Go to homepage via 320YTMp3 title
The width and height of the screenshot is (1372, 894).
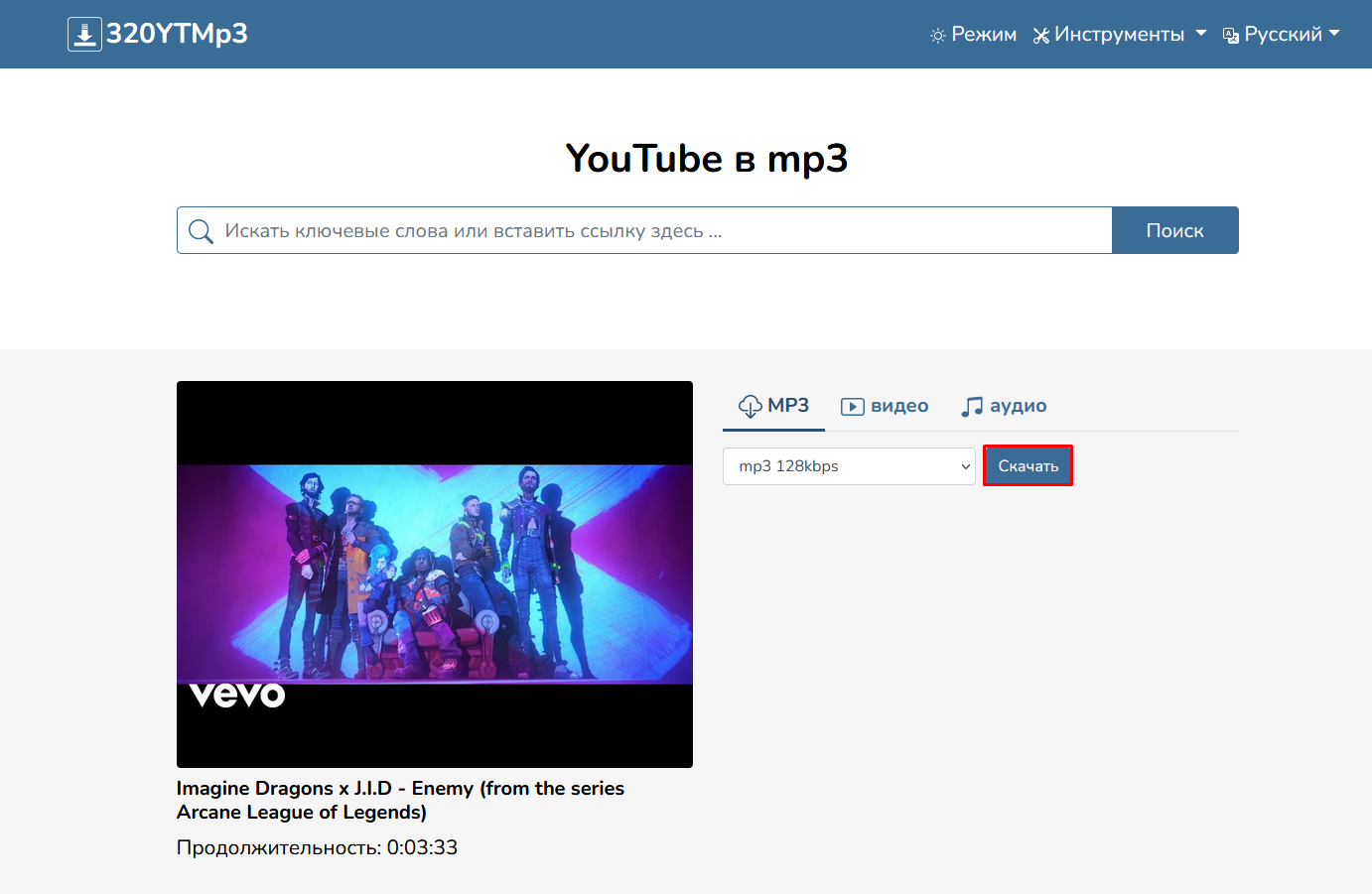pos(177,34)
